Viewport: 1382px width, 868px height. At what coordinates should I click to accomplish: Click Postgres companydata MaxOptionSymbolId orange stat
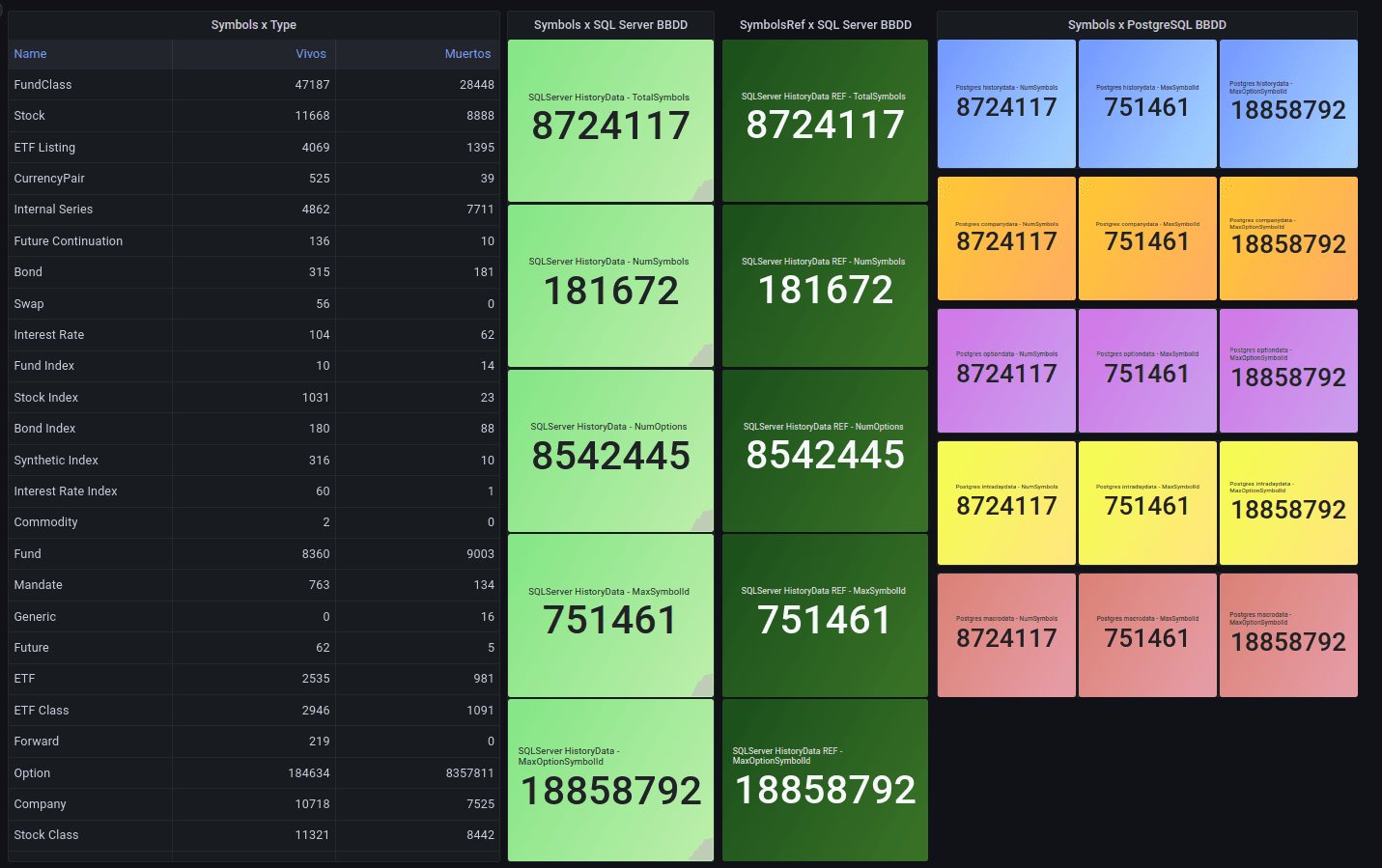[x=1288, y=238]
